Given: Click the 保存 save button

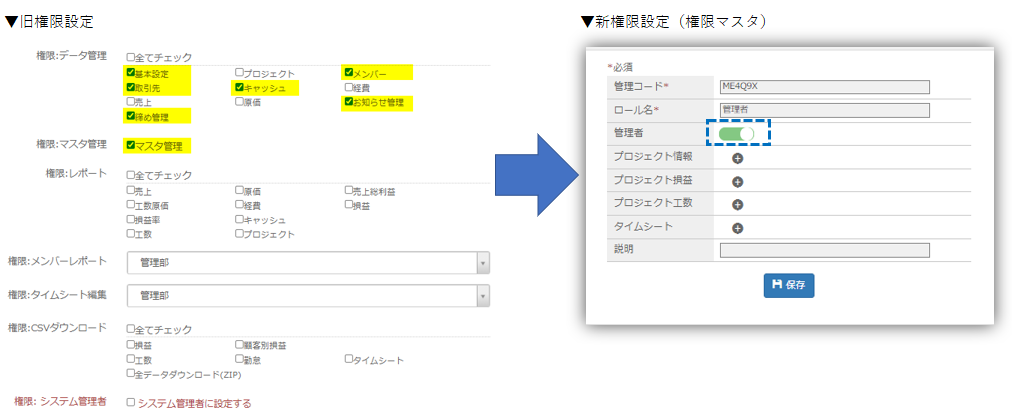Looking at the screenshot, I should point(789,285).
